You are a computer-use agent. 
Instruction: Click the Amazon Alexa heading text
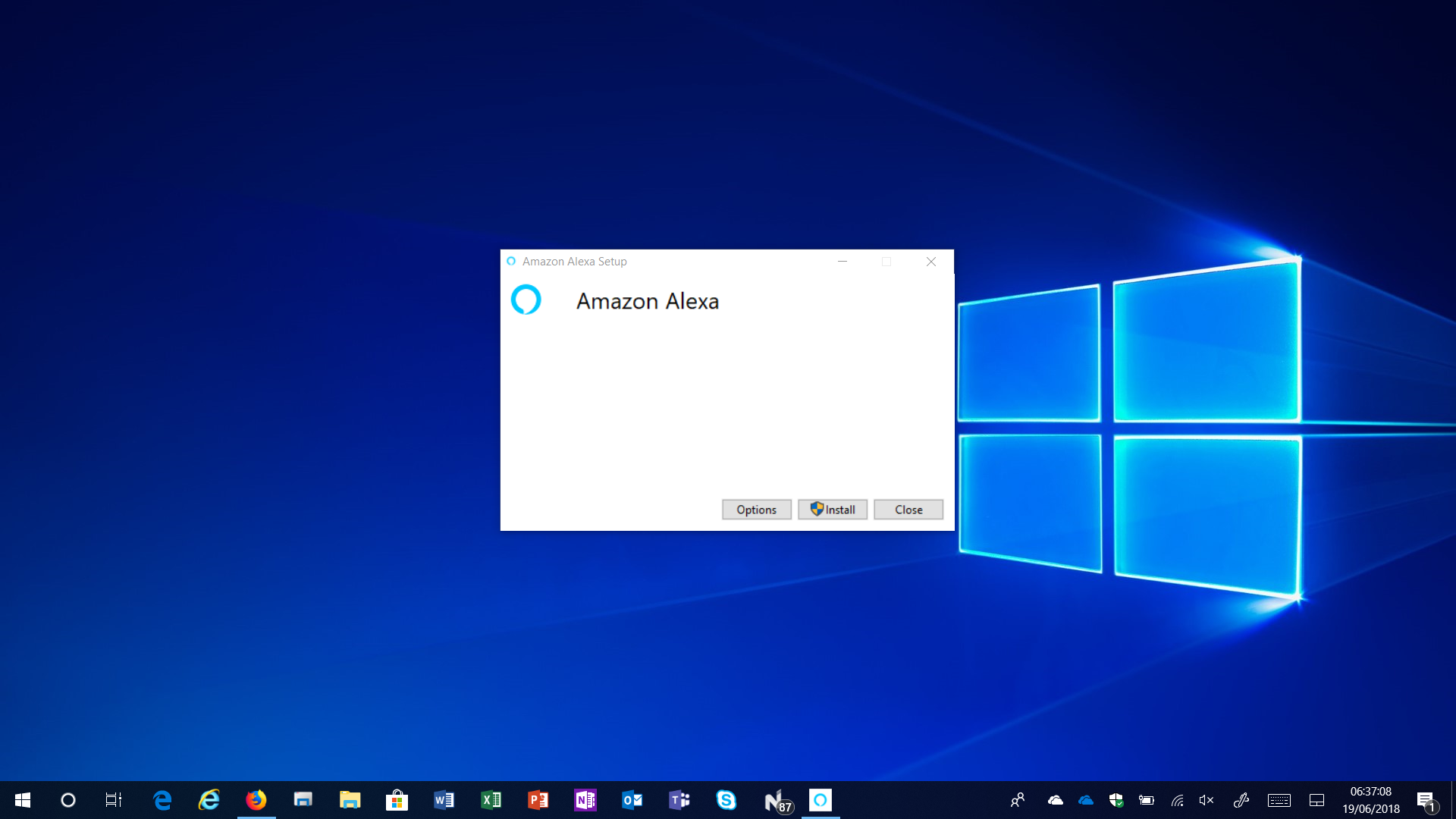[648, 301]
